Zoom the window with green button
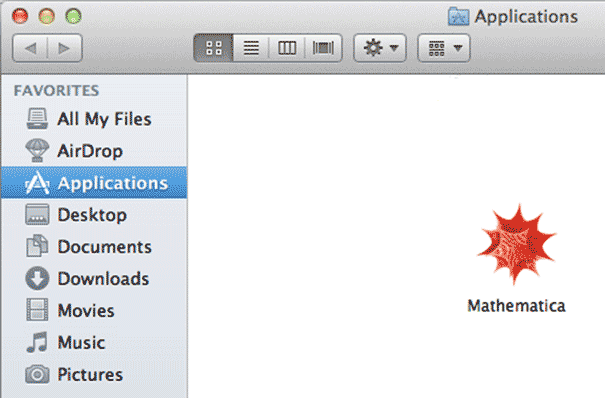The height and width of the screenshot is (398, 605). [x=73, y=16]
